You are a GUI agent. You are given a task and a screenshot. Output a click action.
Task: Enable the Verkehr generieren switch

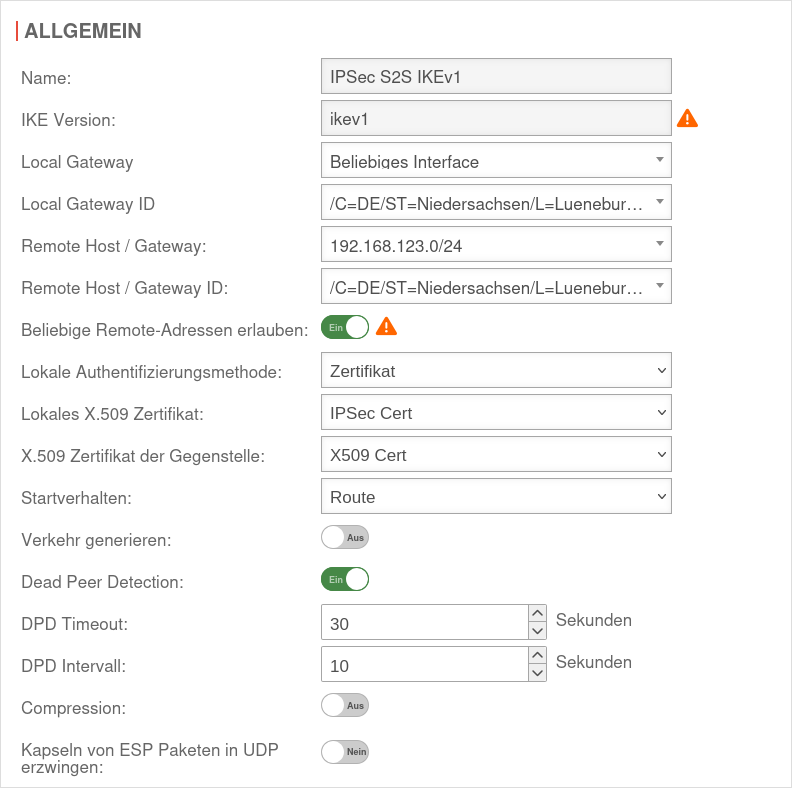pos(345,538)
